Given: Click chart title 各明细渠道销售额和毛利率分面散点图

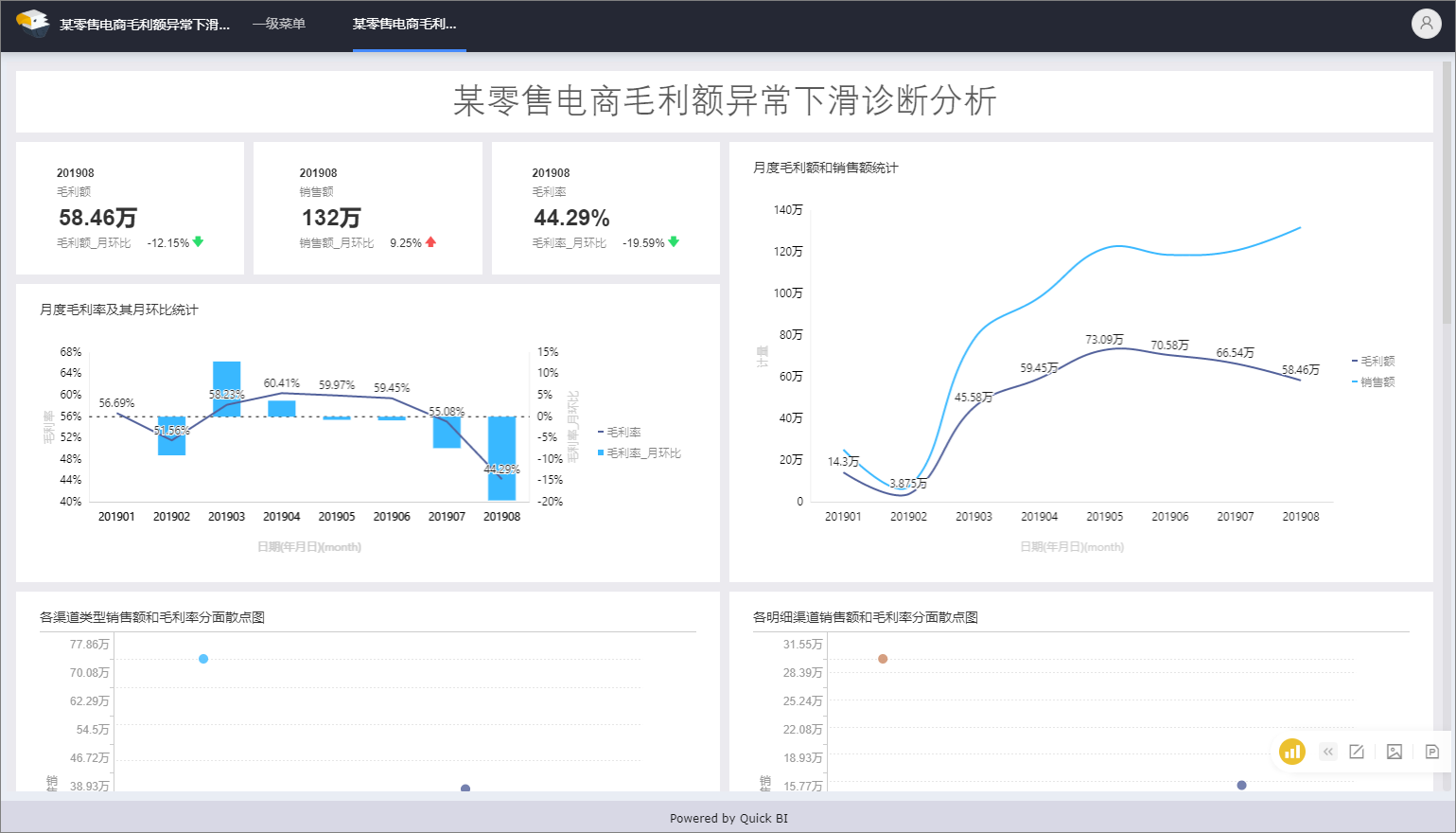Looking at the screenshot, I should click(866, 617).
